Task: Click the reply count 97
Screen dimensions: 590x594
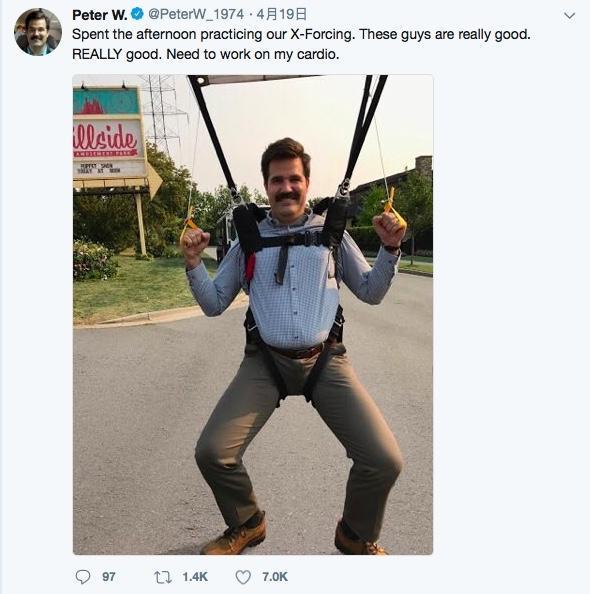Action: (x=109, y=577)
